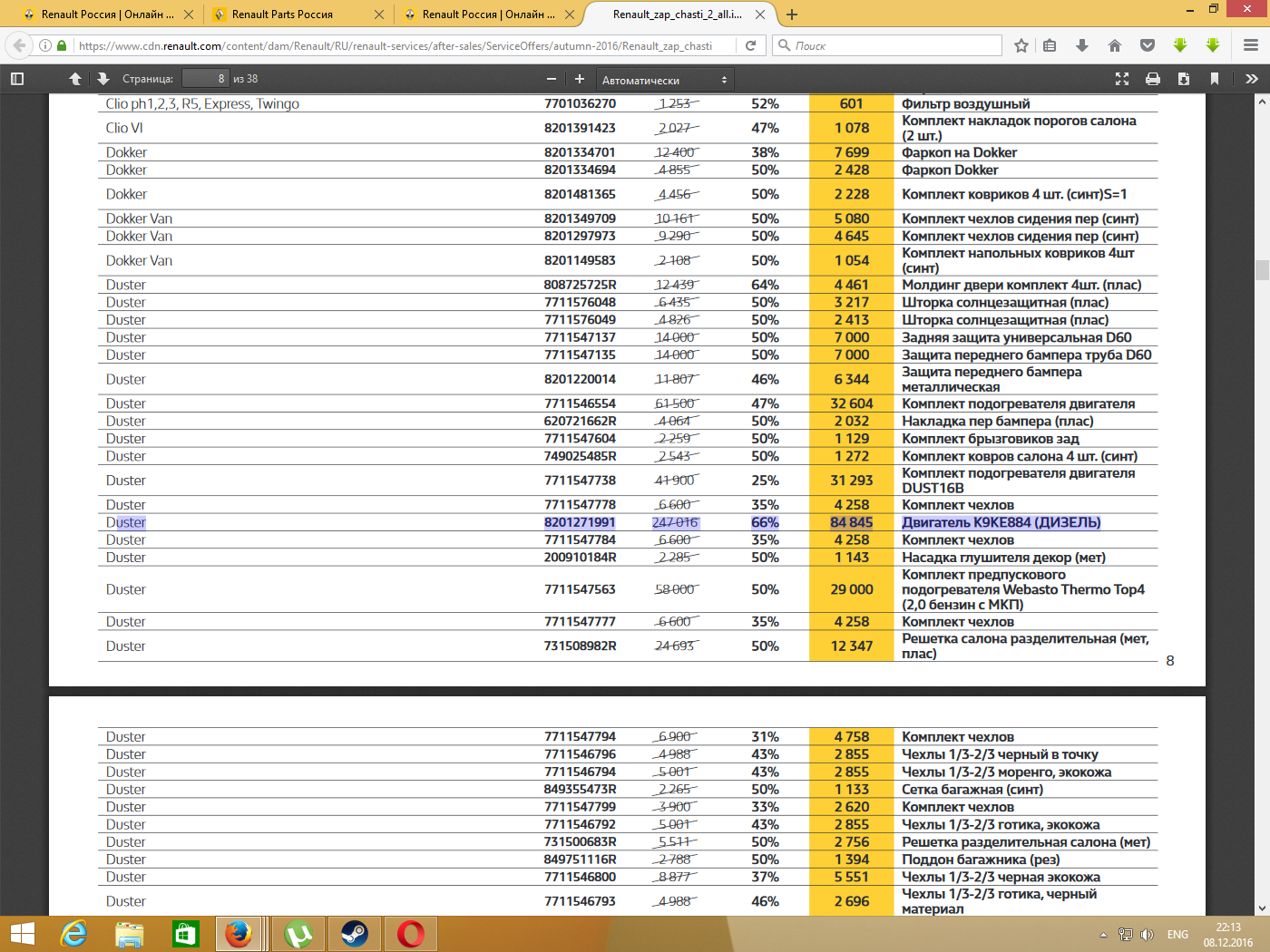This screenshot has width=1270, height=952.
Task: Zoom in on the PDF document
Action: 580,79
